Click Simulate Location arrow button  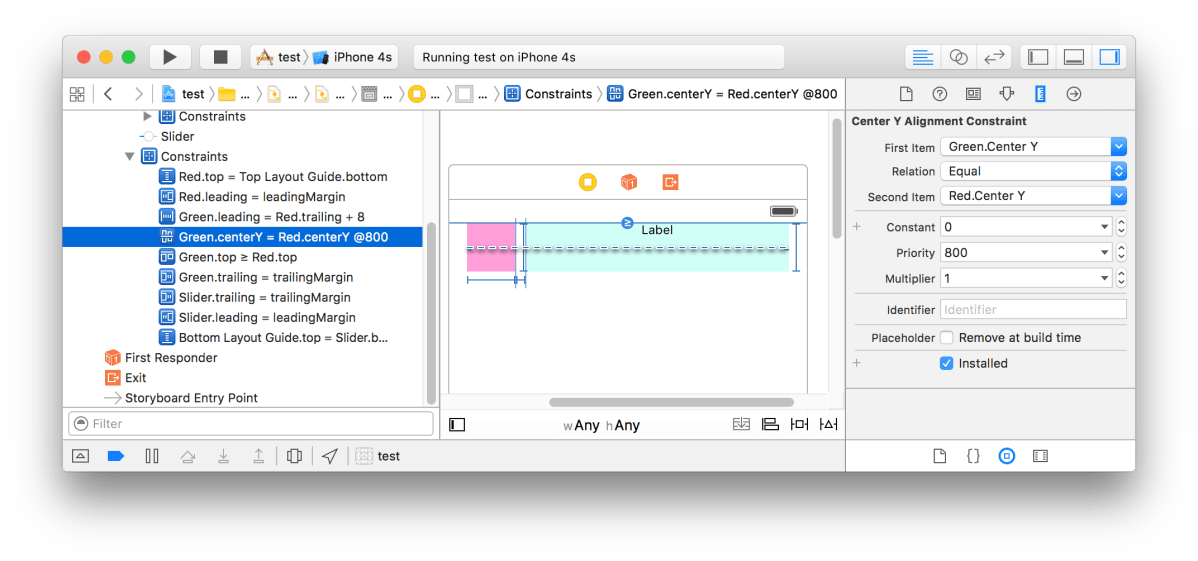(329, 456)
